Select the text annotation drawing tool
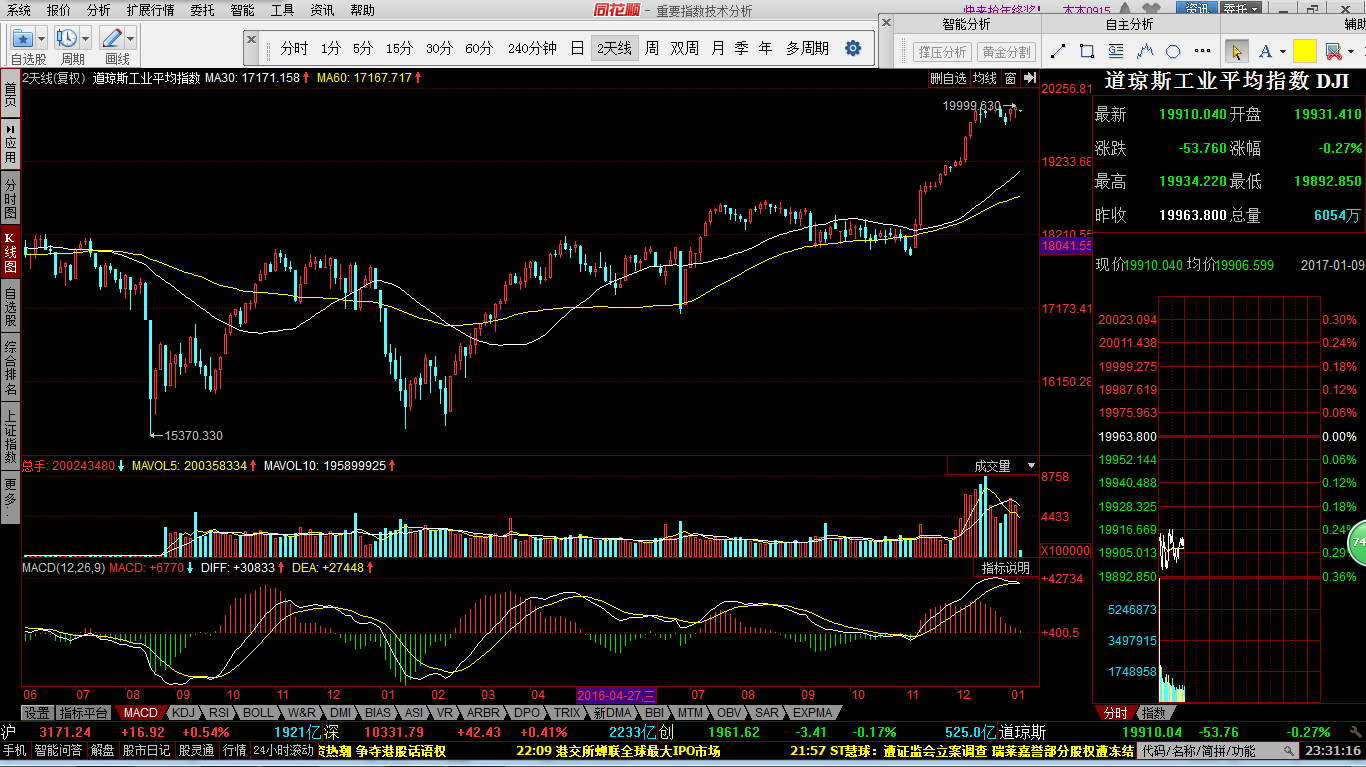Viewport: 1366px width, 767px height. 1117,51
